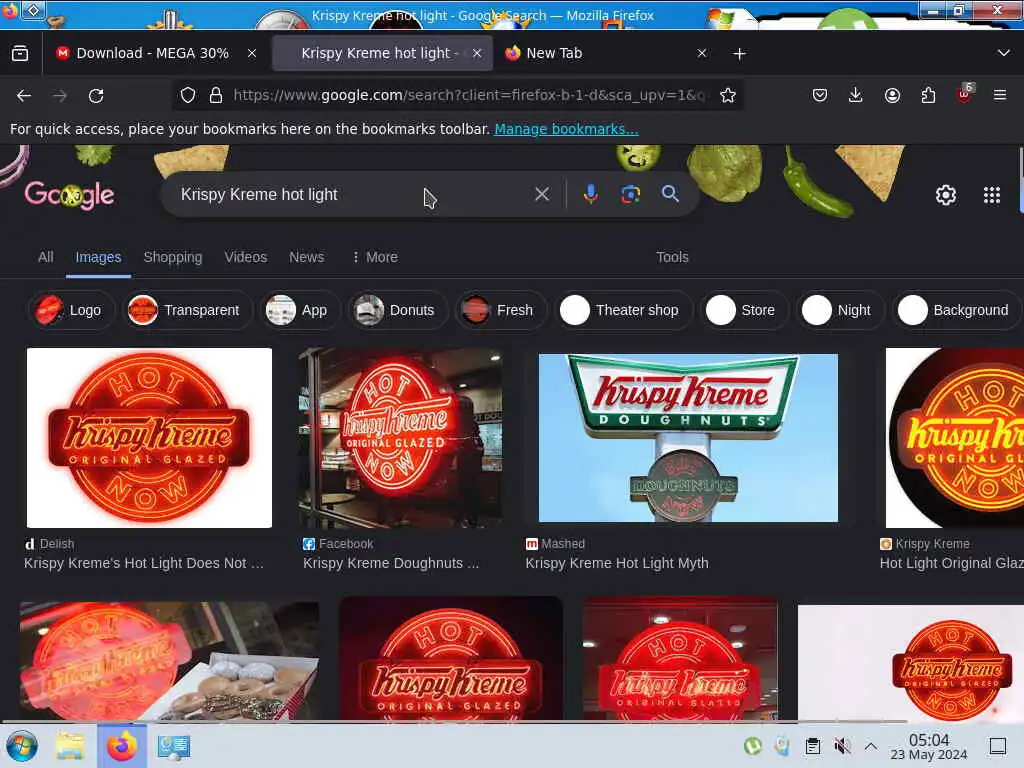
Task: Open uBlock Origin extension icon
Action: click(x=965, y=95)
